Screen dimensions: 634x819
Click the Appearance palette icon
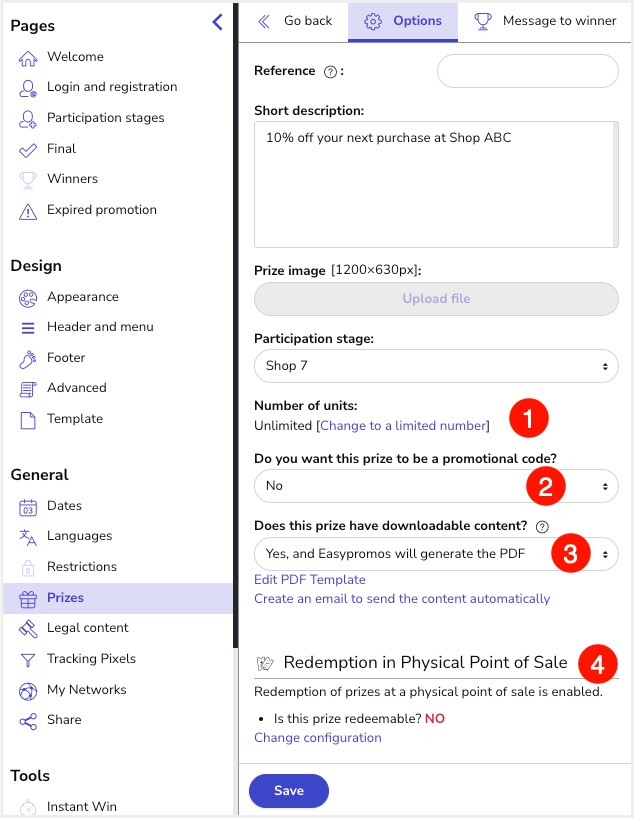pos(28,297)
